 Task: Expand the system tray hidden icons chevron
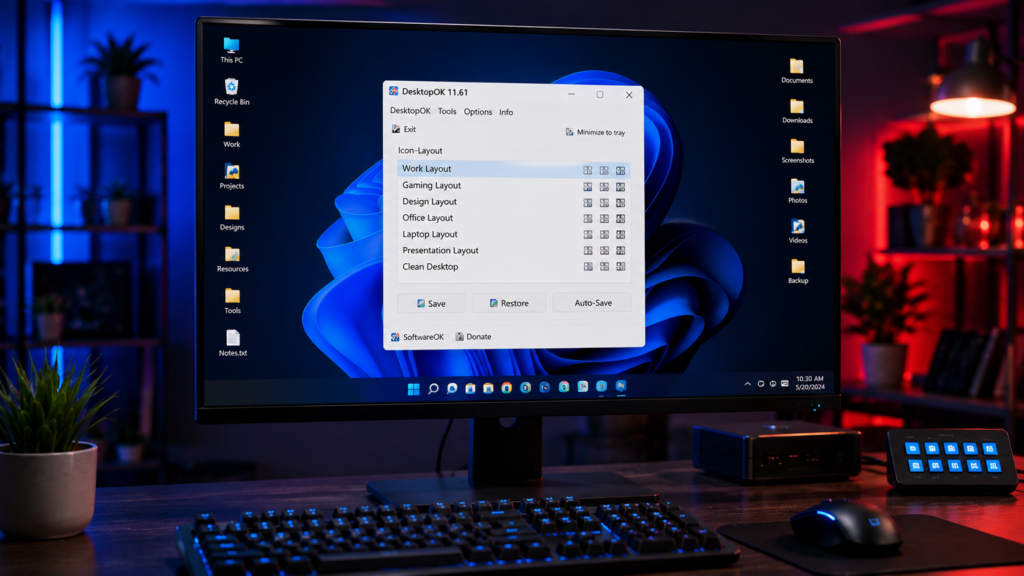point(748,384)
